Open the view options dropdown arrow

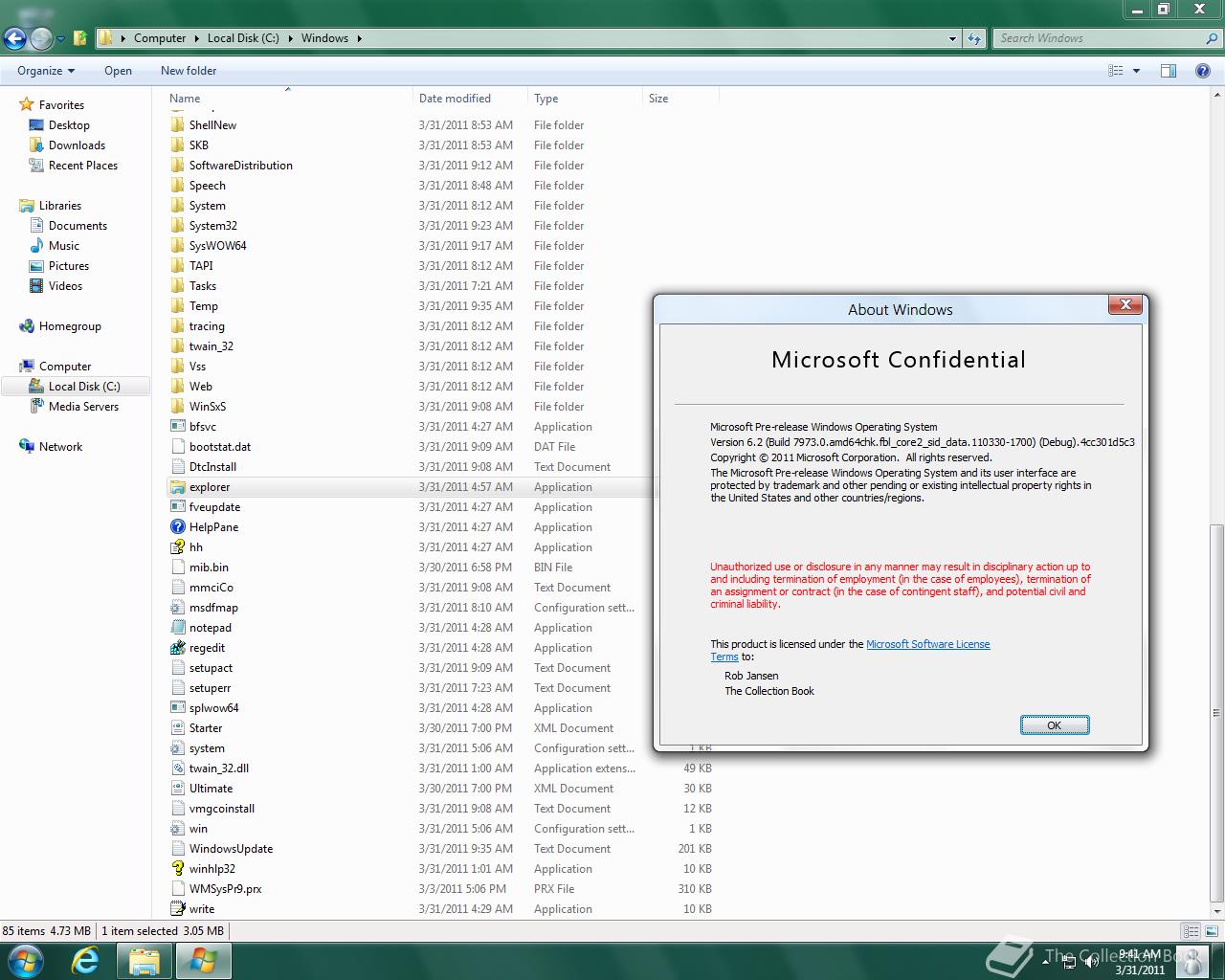pos(1137,71)
